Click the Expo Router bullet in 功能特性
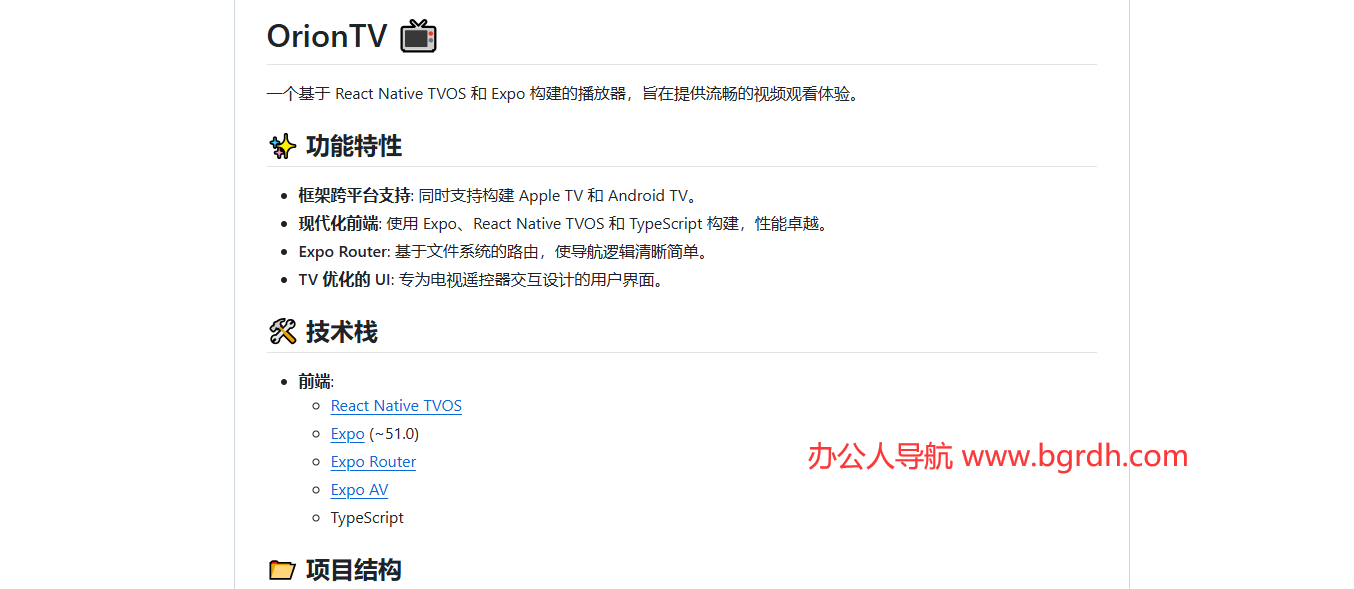 coord(343,251)
